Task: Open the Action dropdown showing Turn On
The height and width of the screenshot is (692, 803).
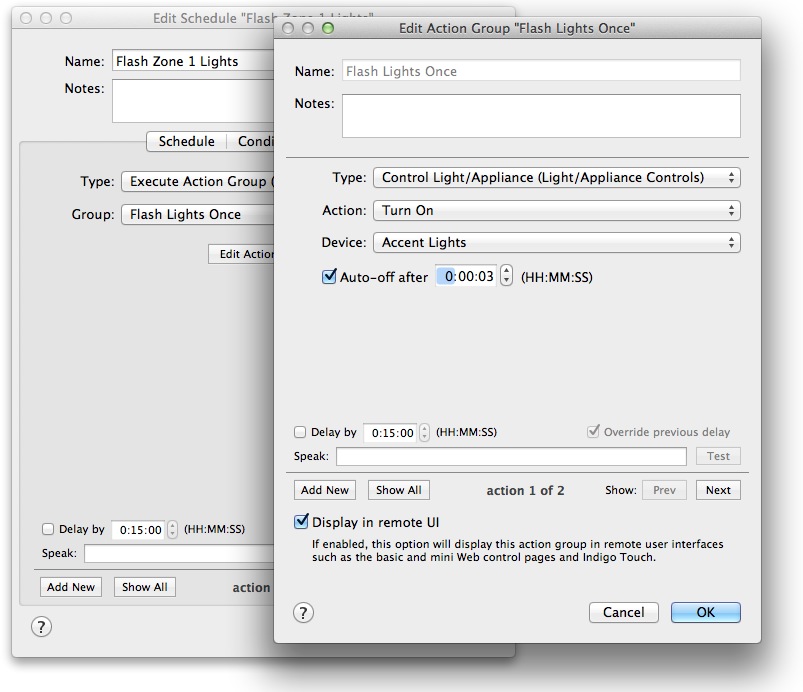Action: coord(557,211)
